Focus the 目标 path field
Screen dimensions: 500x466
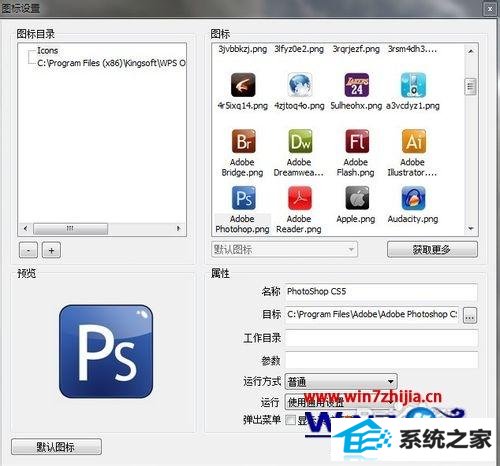(x=372, y=315)
